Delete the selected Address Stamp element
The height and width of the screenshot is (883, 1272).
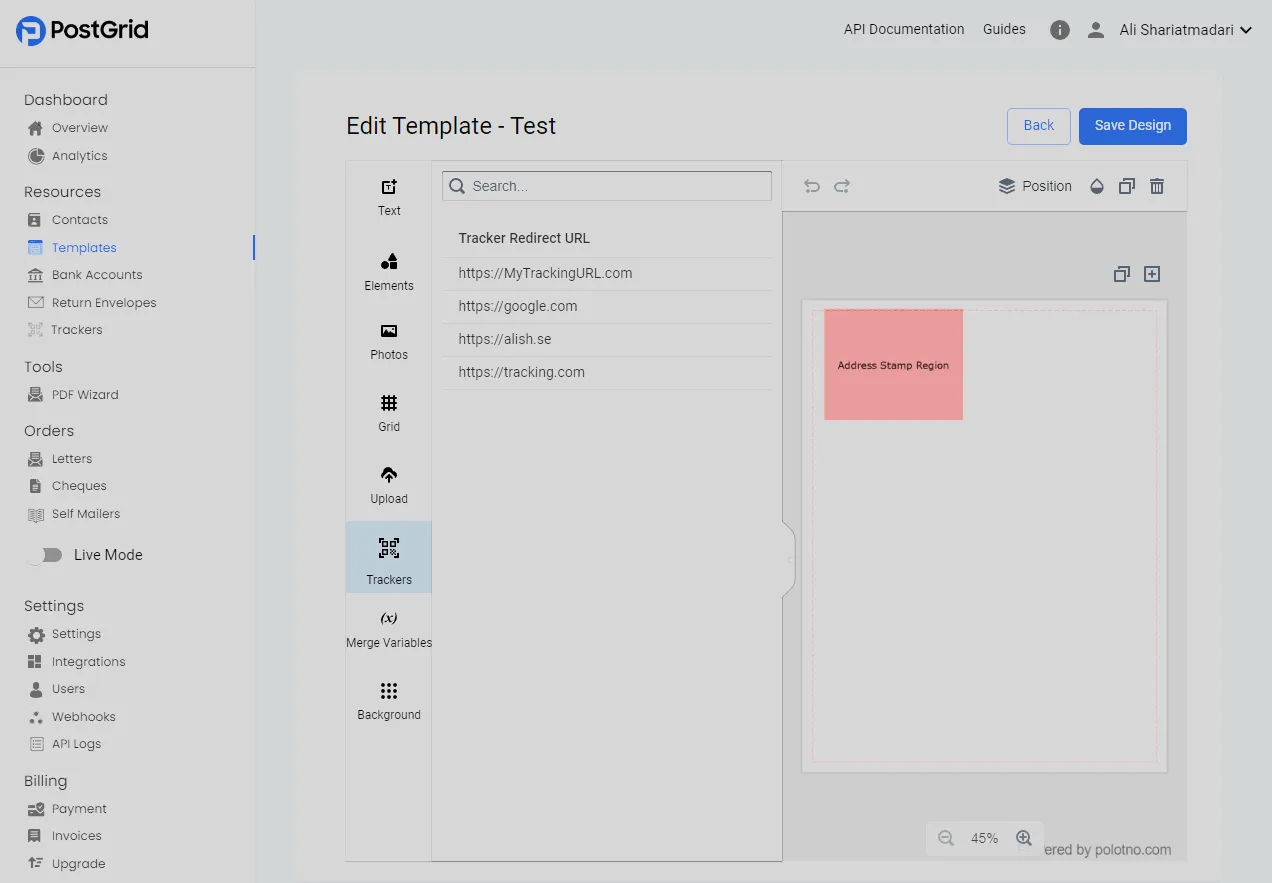click(x=1157, y=186)
